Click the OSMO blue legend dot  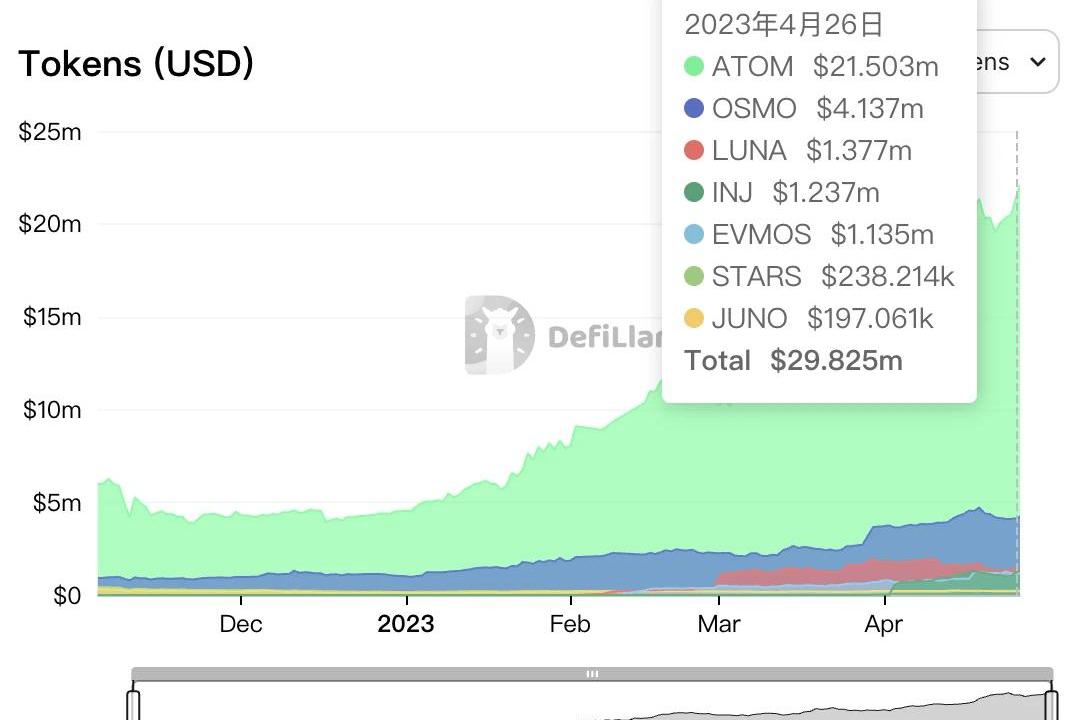694,109
